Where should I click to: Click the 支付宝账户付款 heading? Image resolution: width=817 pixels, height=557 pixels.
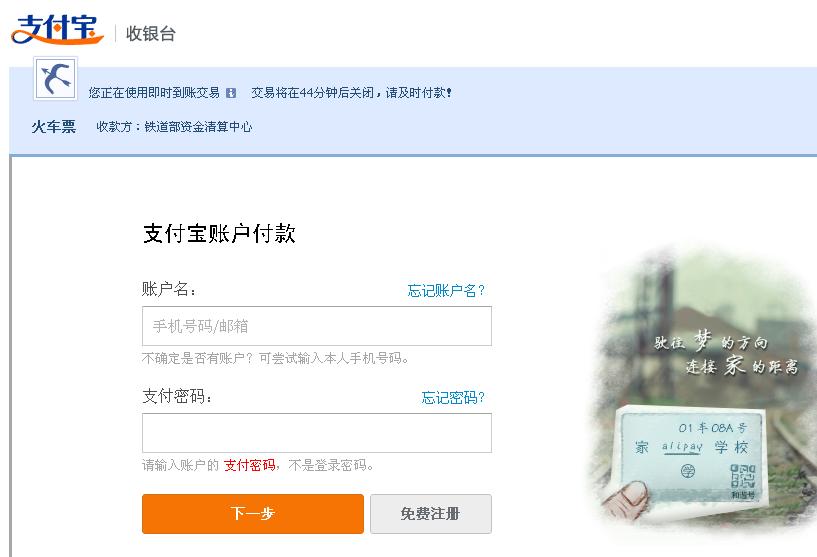[219, 233]
